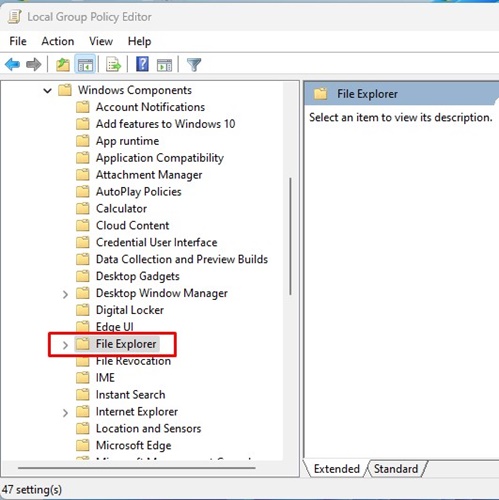Image resolution: width=499 pixels, height=500 pixels.
Task: Expand the Internet Explorer node
Action: (x=65, y=413)
